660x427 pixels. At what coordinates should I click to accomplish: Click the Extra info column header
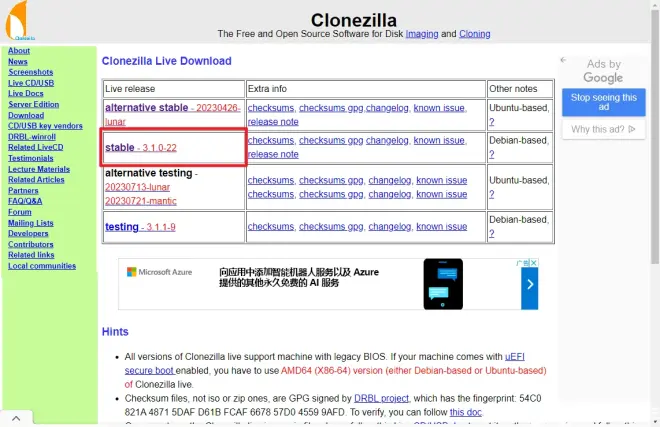366,89
